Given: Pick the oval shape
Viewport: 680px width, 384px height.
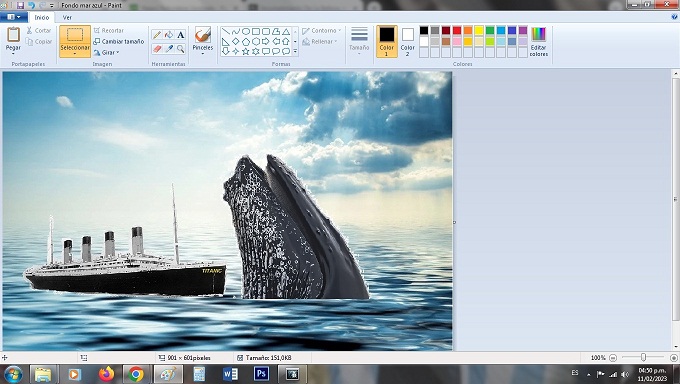Looking at the screenshot, I should click(x=245, y=32).
